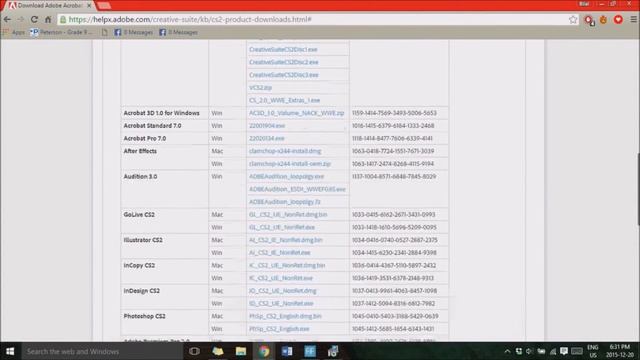This screenshot has height=360, width=640.
Task: Bookmark this page with the star icon
Action: (573, 19)
